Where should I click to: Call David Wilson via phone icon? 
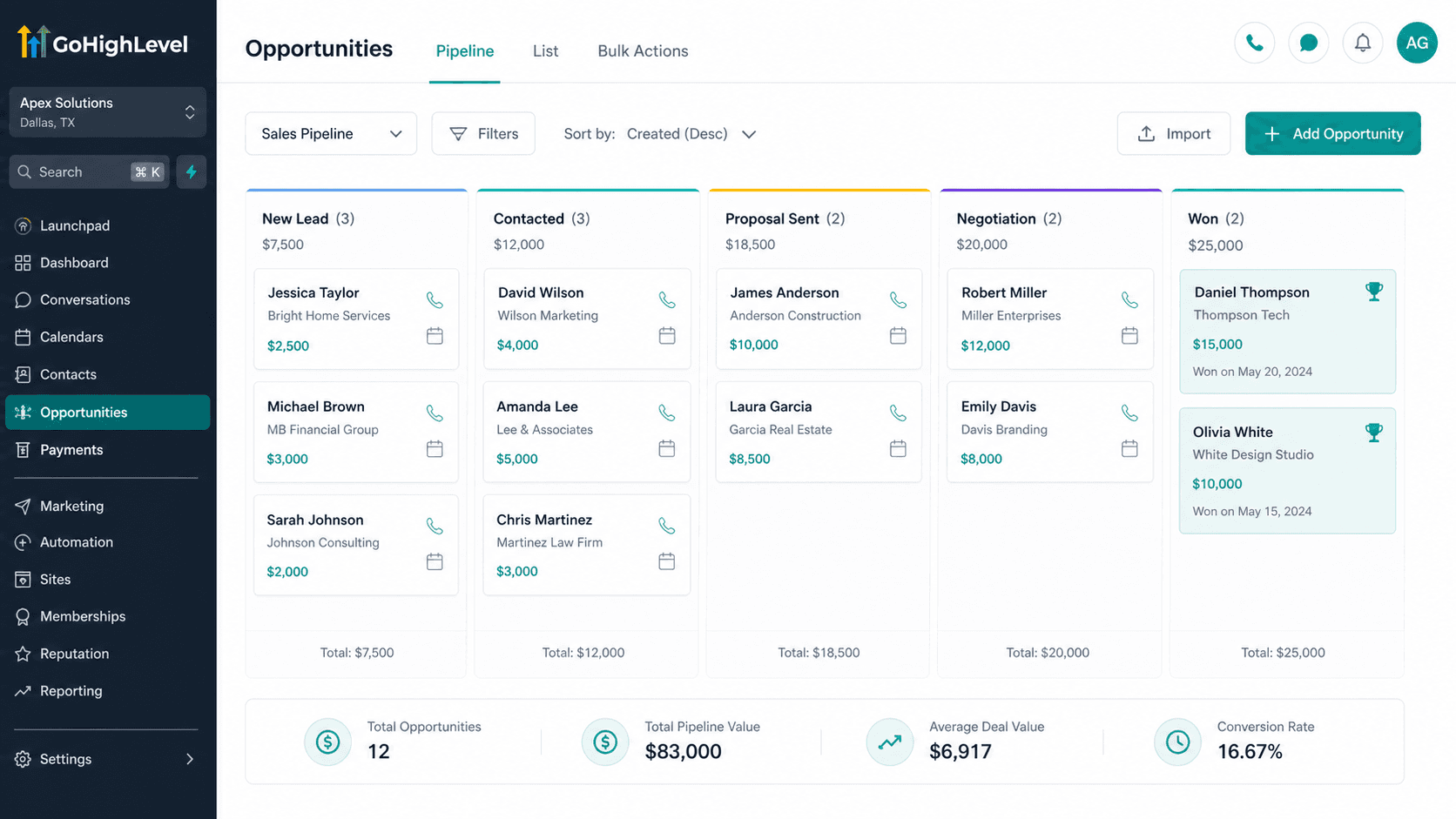[x=667, y=300]
